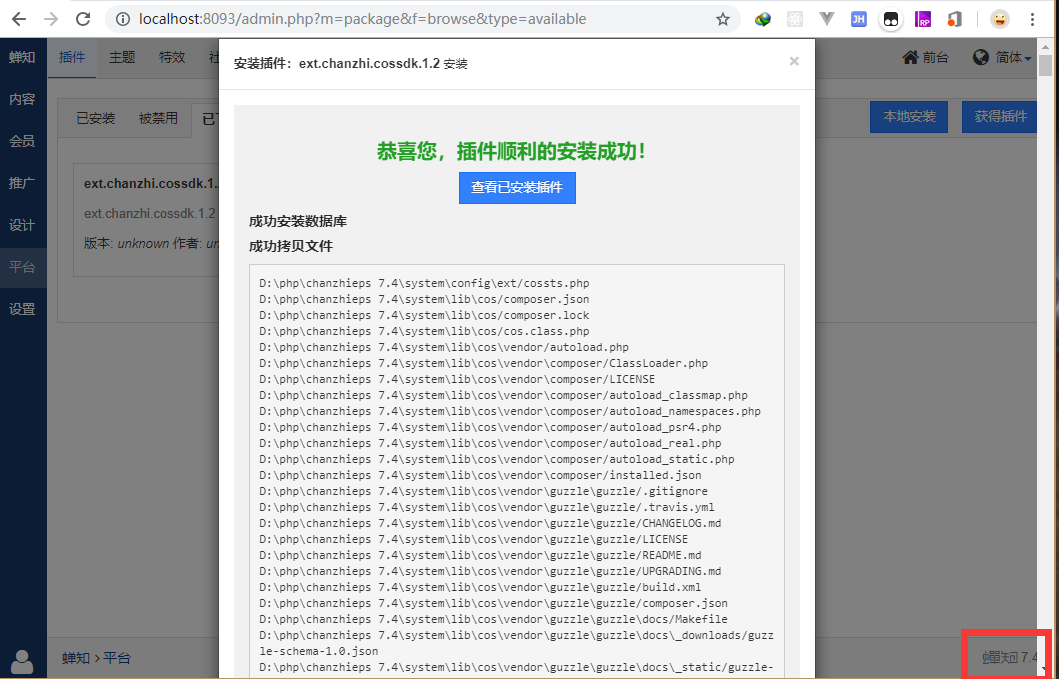This screenshot has width=1059, height=679.
Task: Click the ClassLoader.php file path line
Action: [484, 363]
